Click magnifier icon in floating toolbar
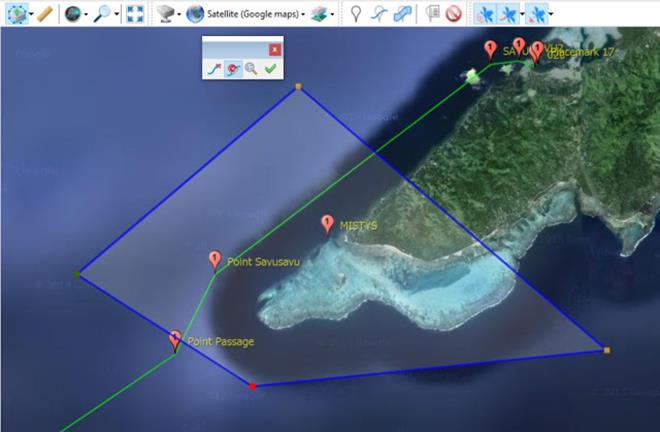The width and height of the screenshot is (660, 432). tap(251, 69)
